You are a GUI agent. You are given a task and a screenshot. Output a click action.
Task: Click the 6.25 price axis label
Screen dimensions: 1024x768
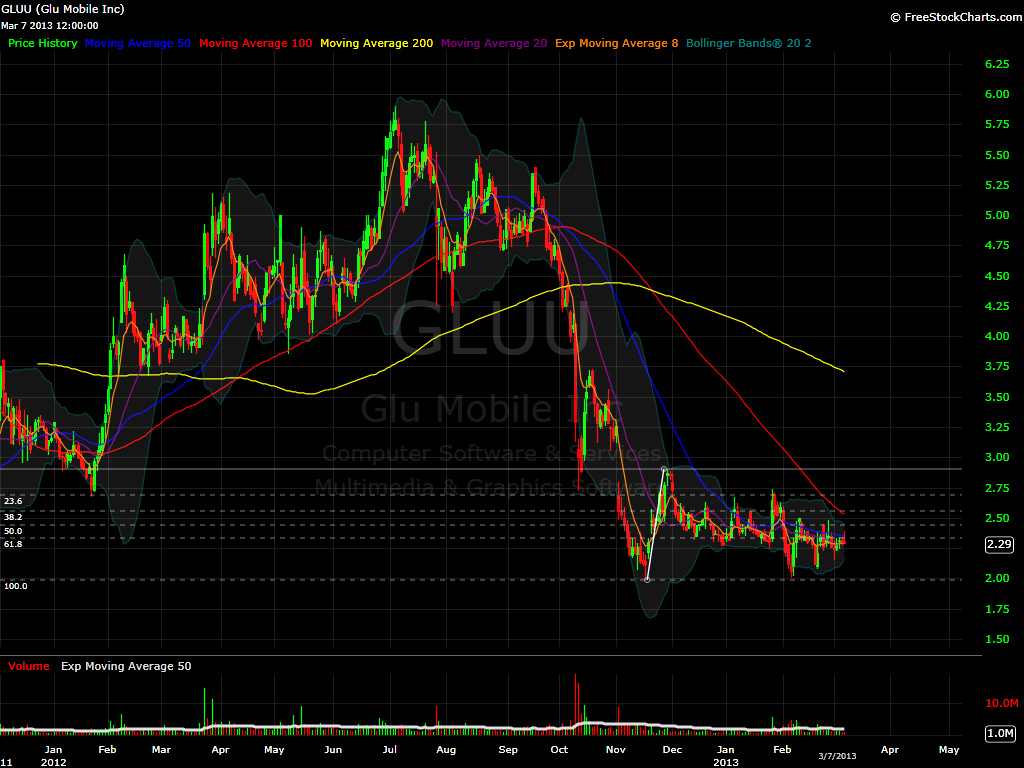(x=998, y=64)
